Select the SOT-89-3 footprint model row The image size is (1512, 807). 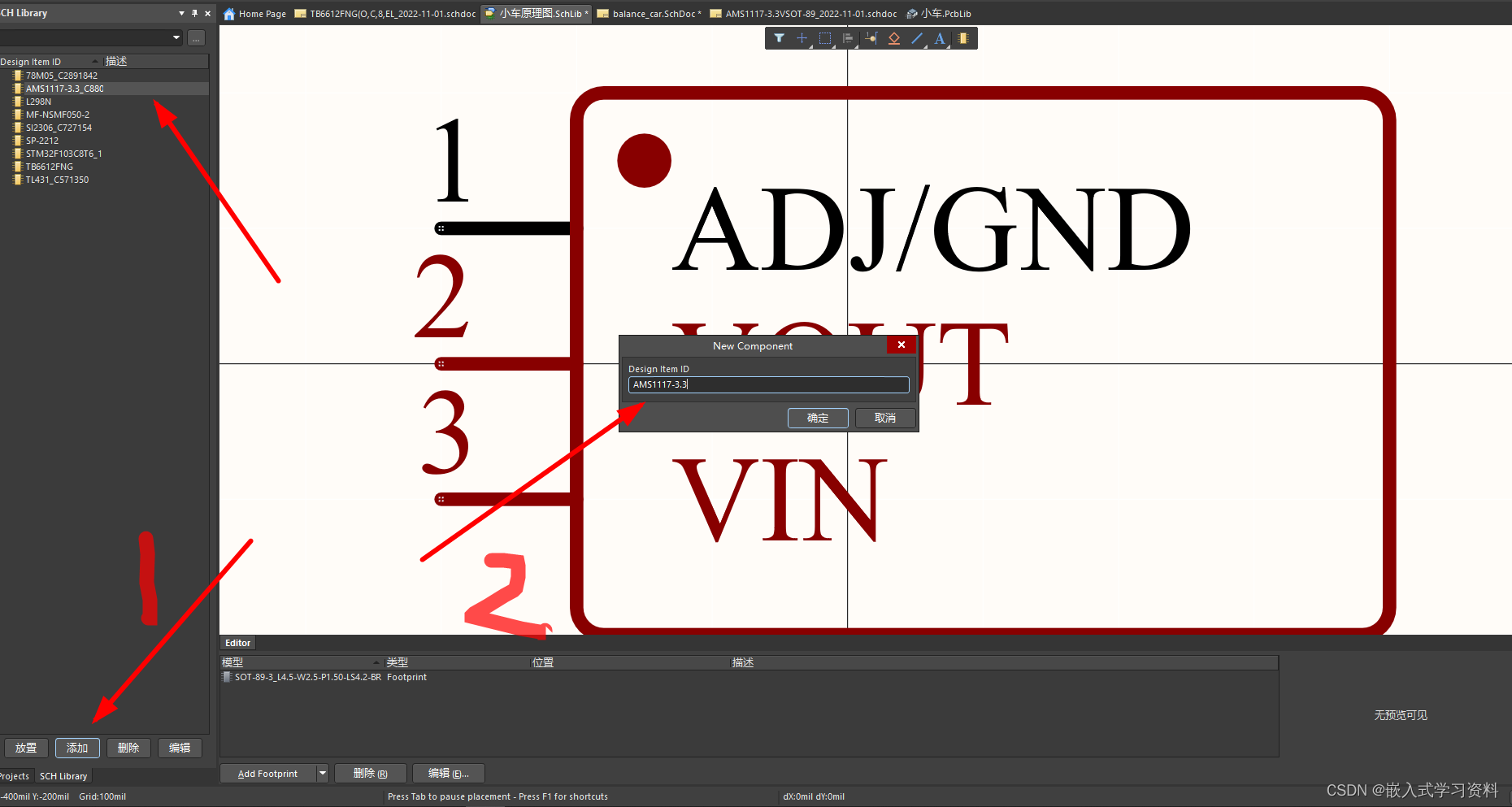(749, 677)
